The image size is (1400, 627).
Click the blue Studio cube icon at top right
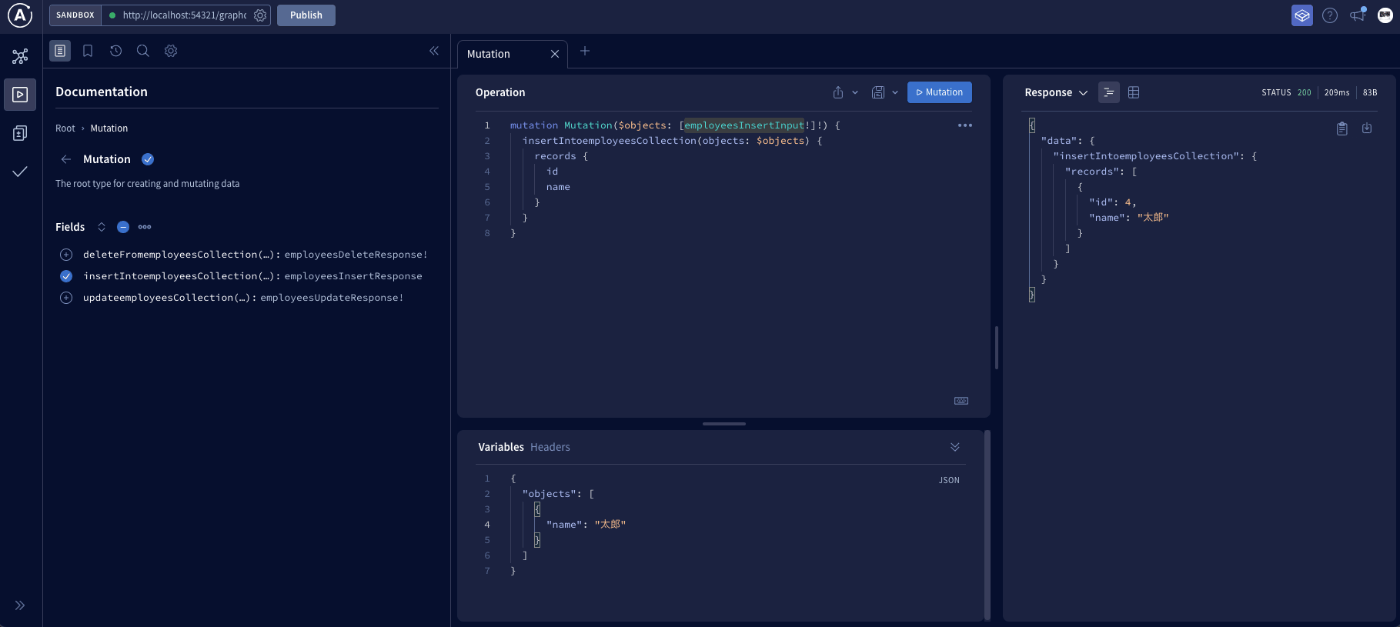1302,15
